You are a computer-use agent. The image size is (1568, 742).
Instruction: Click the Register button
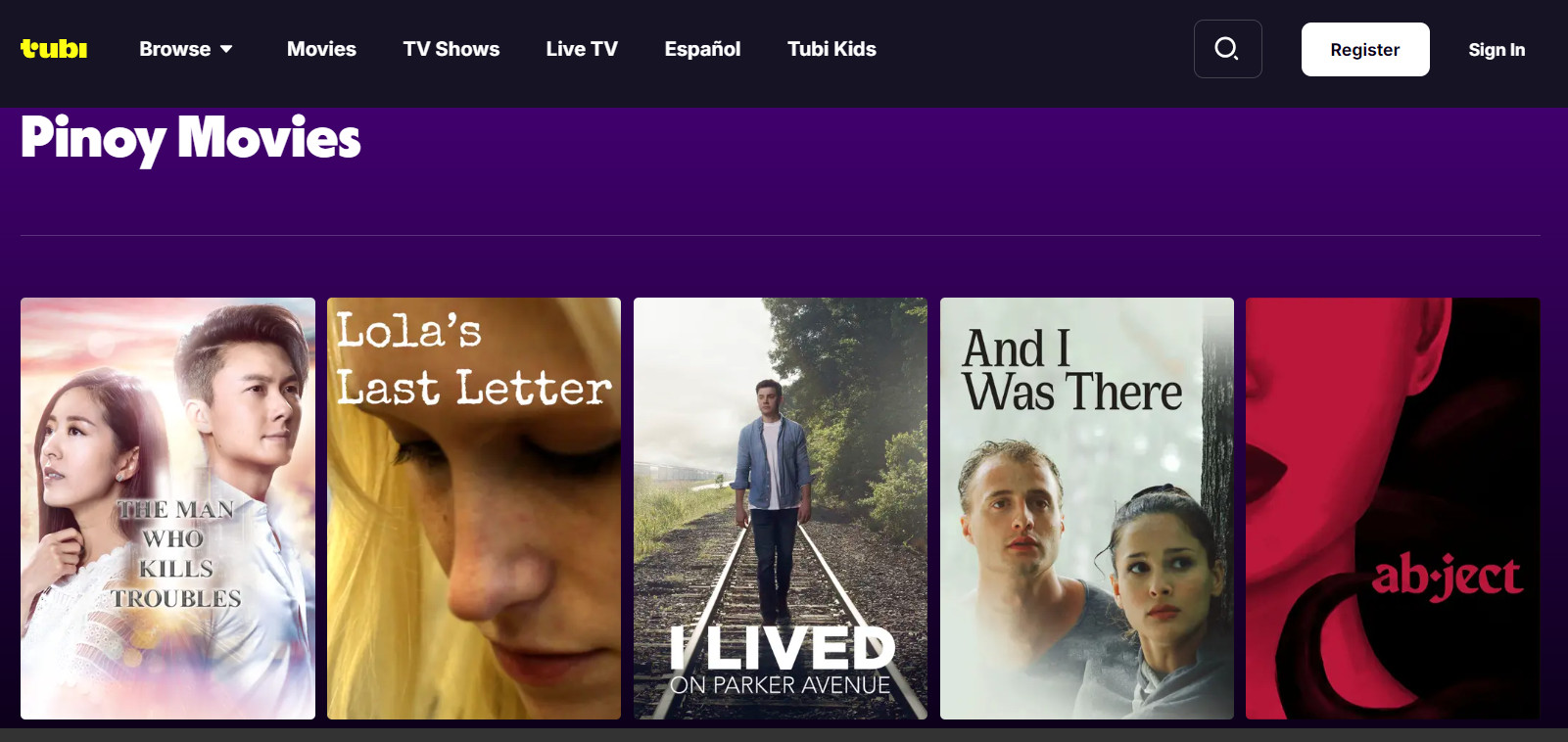(1365, 49)
